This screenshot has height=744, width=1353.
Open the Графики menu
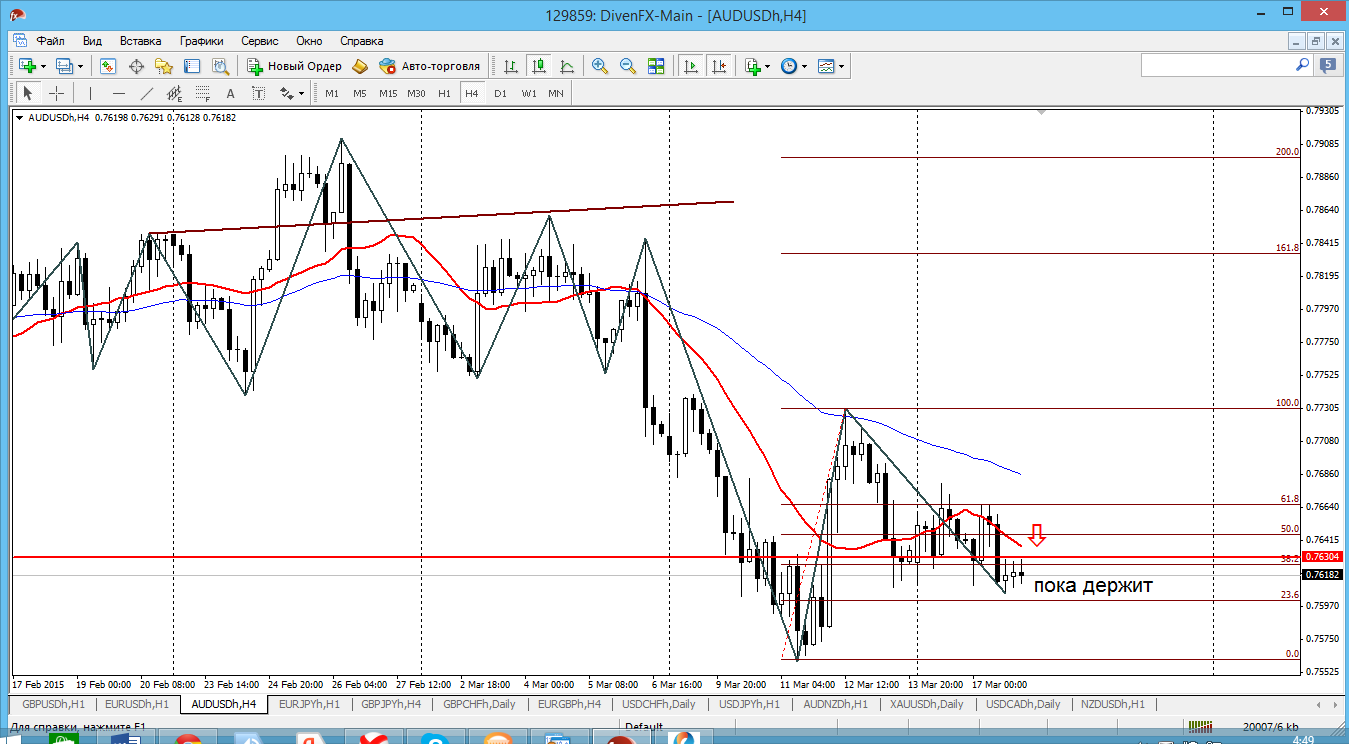[202, 41]
